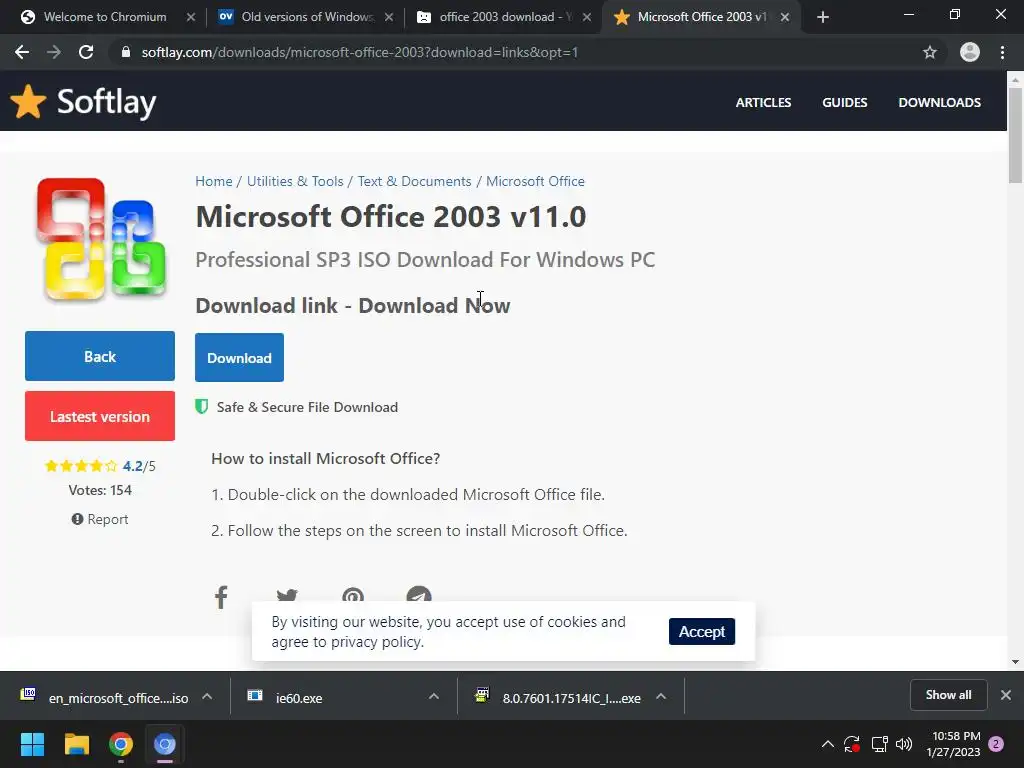
Task: Select the Microsoft Office 2003 tab
Action: point(701,17)
